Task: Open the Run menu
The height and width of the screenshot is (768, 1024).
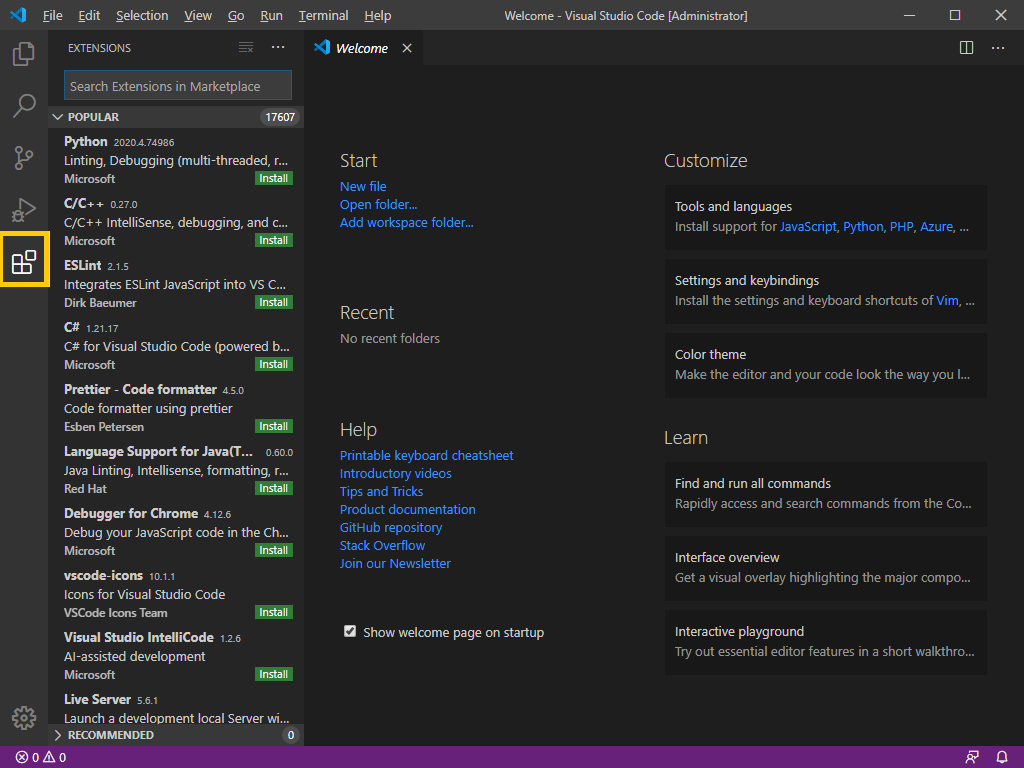Action: tap(271, 15)
